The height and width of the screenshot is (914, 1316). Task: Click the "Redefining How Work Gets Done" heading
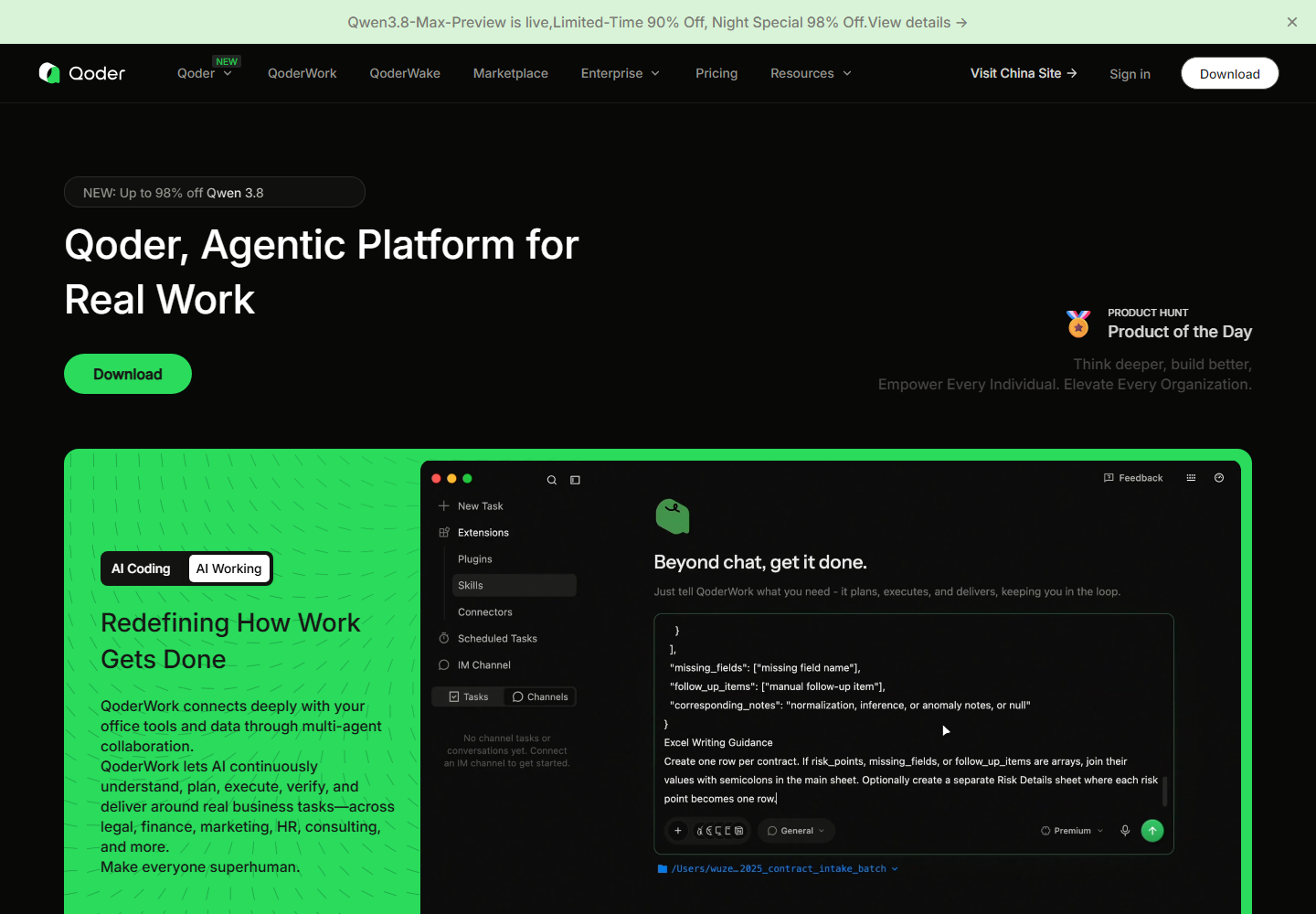pyautogui.click(x=230, y=641)
